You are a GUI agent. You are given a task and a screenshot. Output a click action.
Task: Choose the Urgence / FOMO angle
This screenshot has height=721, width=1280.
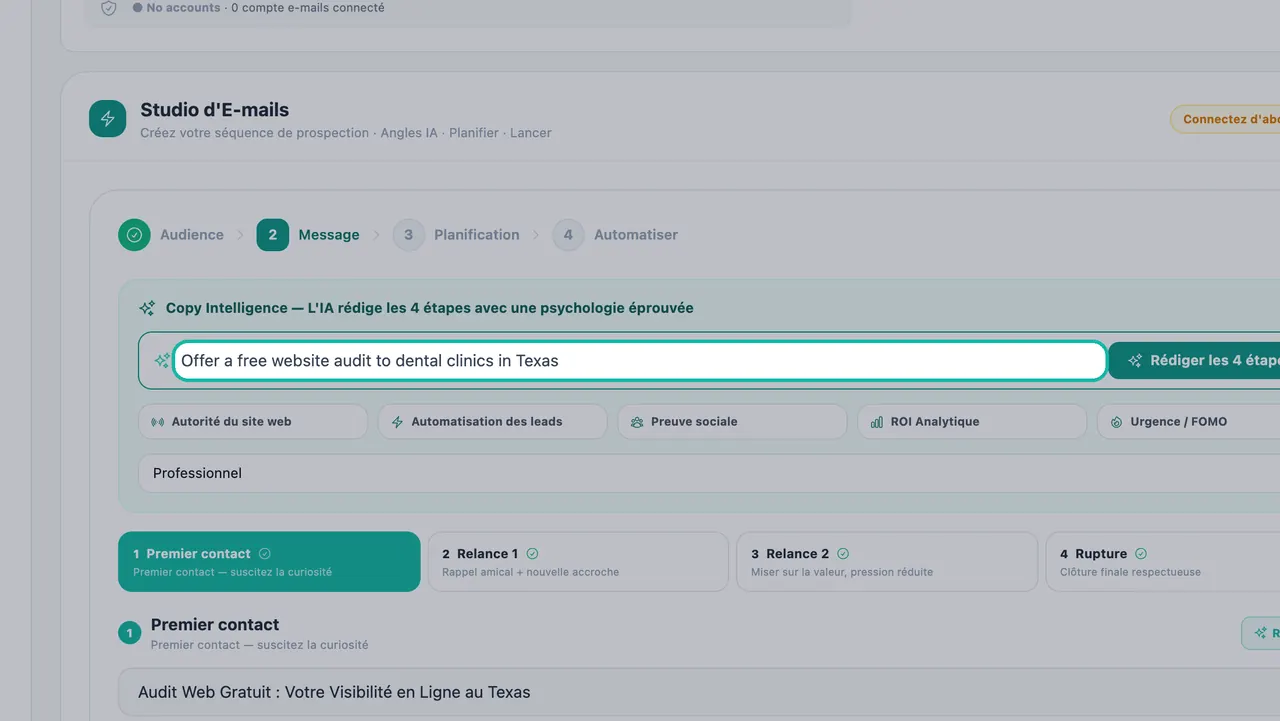pos(1189,422)
